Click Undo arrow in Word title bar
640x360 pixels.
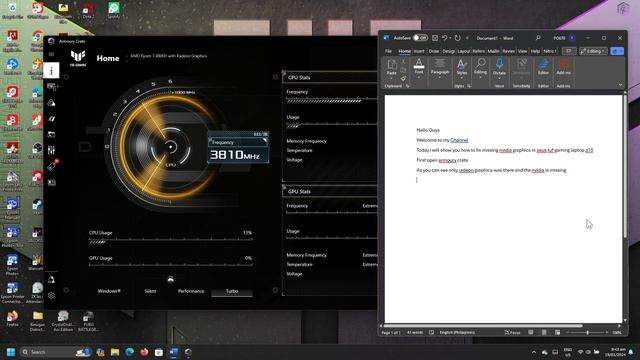444,38
